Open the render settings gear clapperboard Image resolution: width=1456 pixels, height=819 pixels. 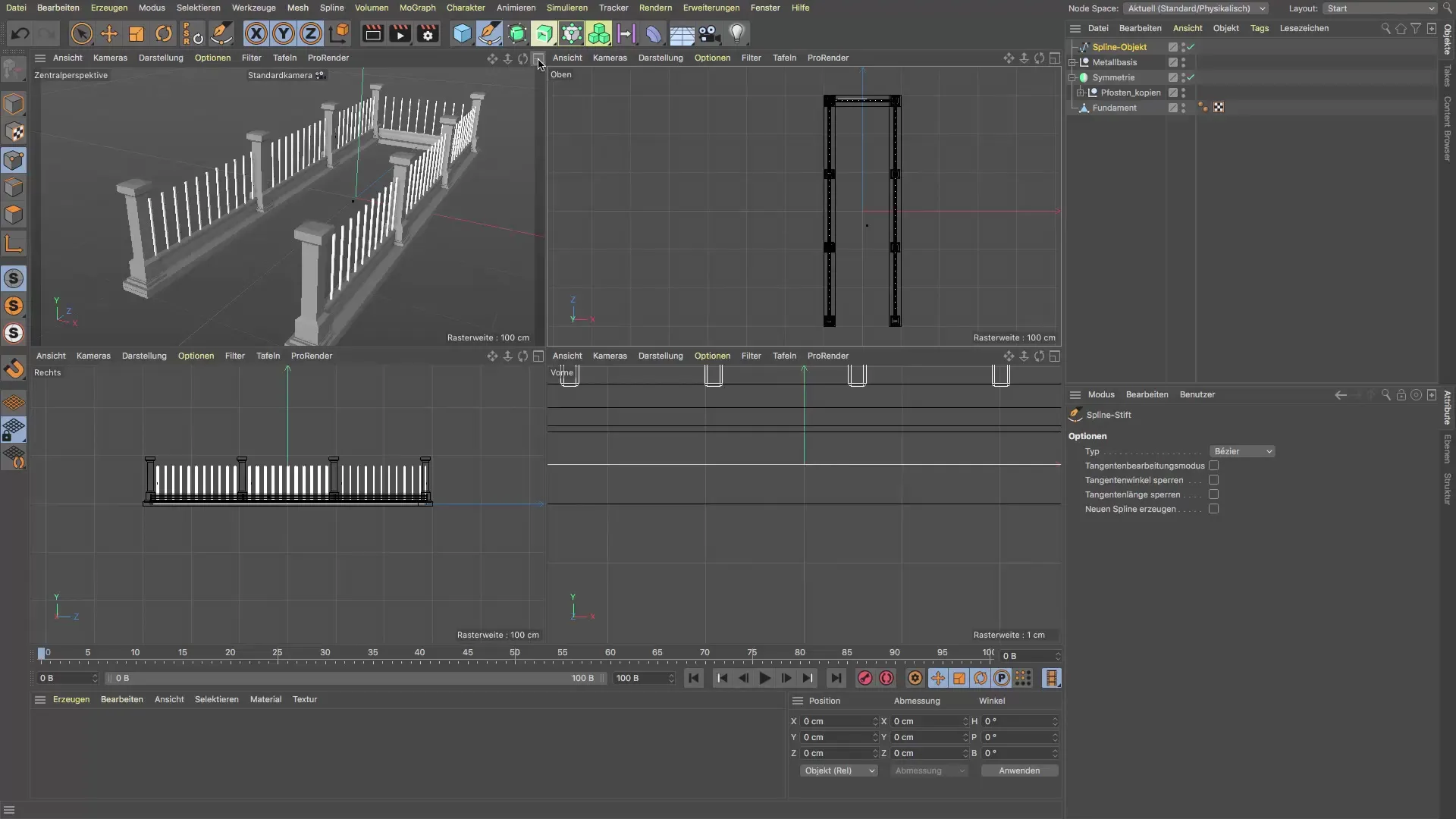(x=428, y=33)
